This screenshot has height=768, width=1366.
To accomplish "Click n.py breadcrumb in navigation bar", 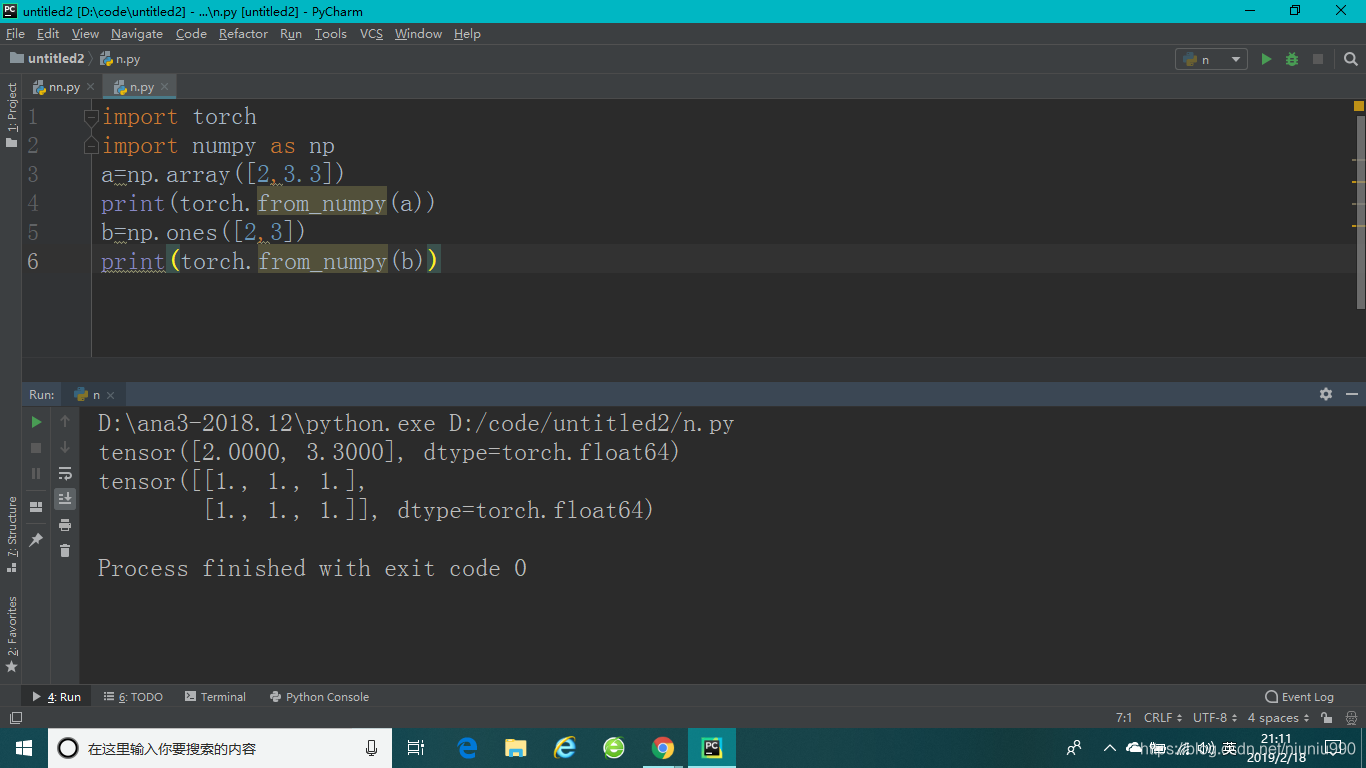I will click(121, 59).
